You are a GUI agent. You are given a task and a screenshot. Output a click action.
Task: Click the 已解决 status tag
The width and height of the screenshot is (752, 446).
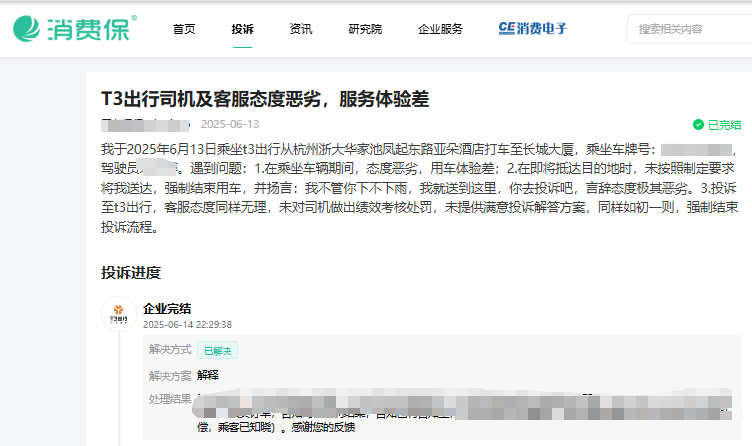pyautogui.click(x=217, y=351)
